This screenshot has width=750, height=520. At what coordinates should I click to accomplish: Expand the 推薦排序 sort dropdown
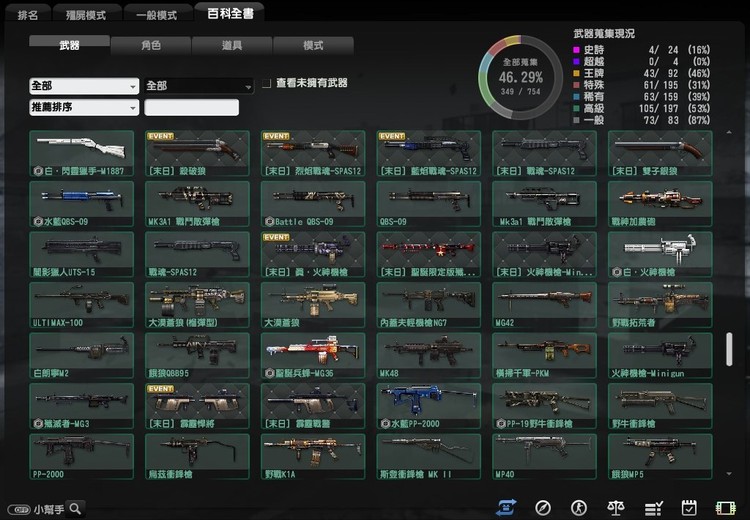point(84,107)
